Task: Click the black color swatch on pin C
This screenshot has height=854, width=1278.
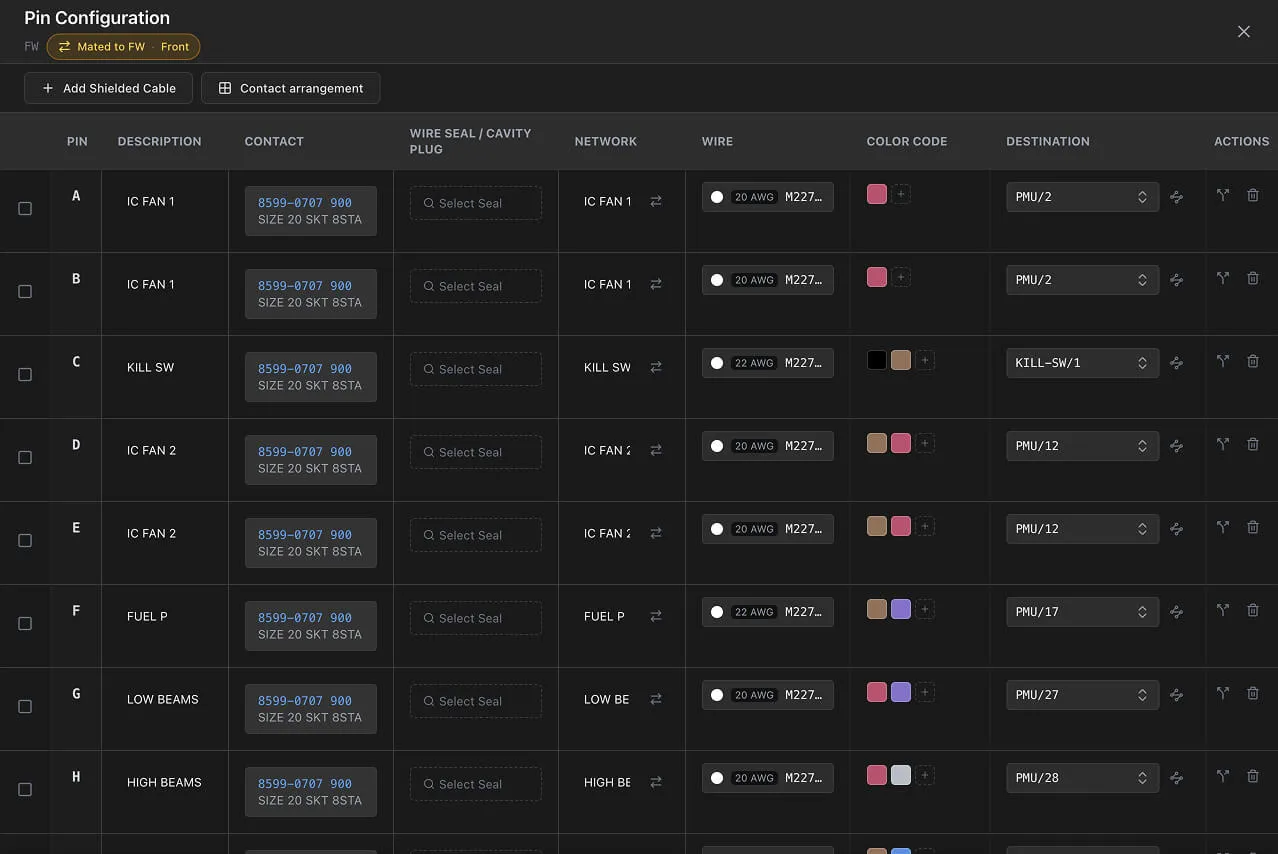Action: pyautogui.click(x=877, y=360)
